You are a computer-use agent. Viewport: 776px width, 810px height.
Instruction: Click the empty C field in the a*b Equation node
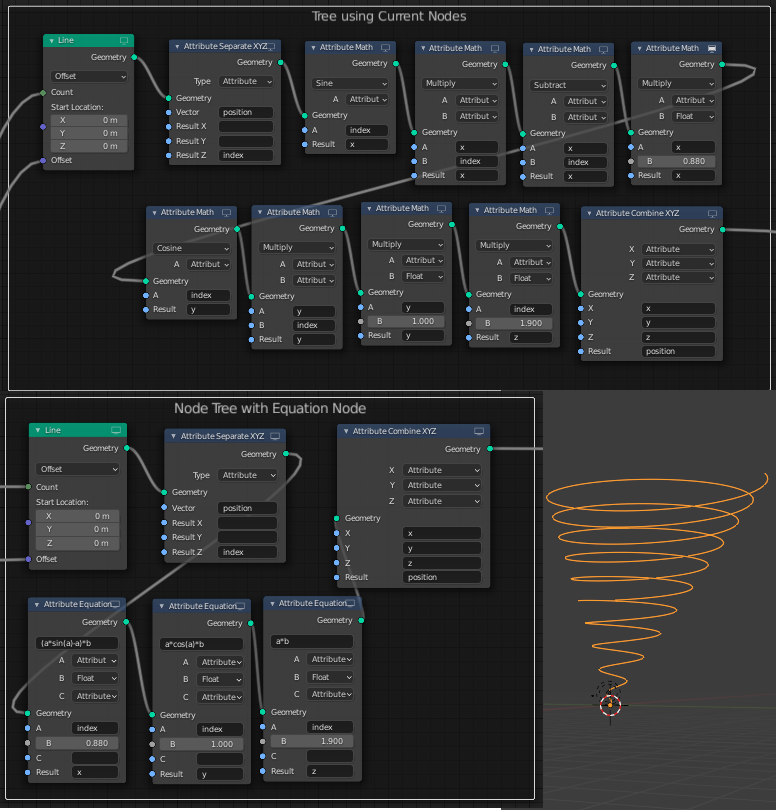point(330,756)
